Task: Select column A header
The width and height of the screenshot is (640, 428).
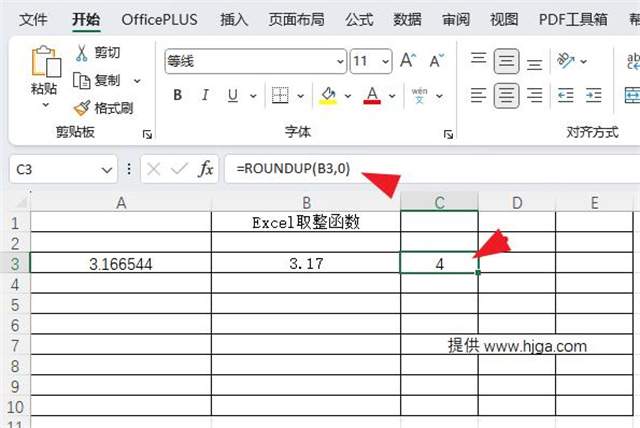Action: [121, 202]
